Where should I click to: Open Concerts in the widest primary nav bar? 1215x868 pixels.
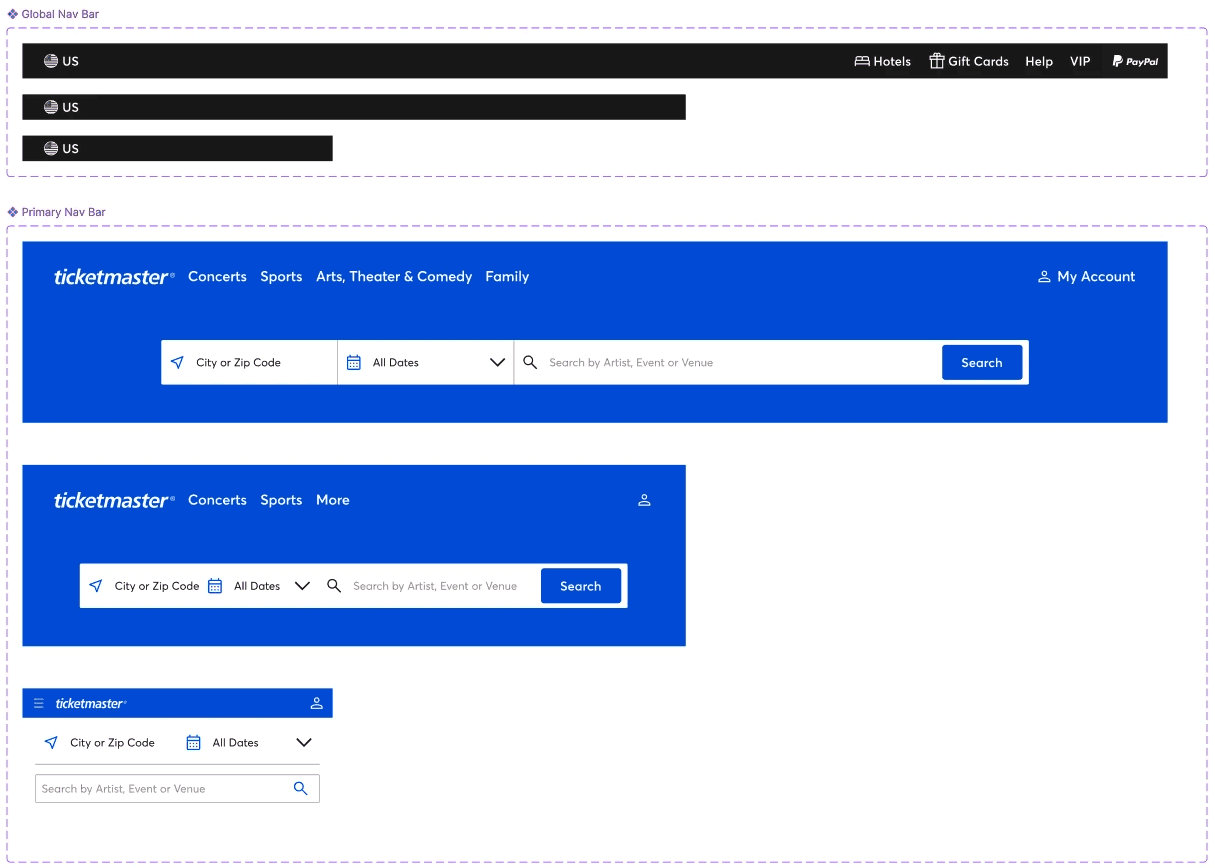point(217,277)
